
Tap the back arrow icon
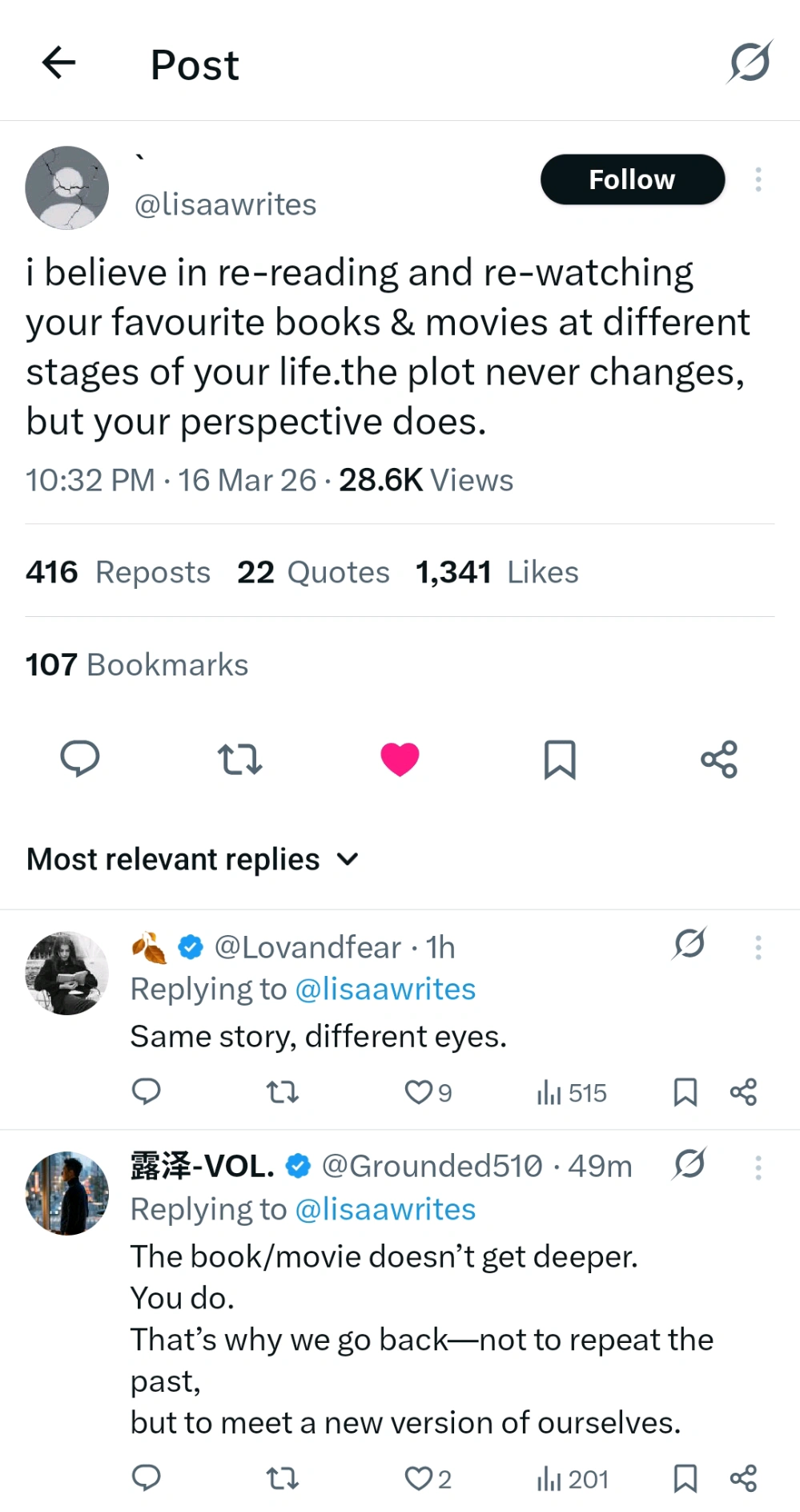coord(58,62)
